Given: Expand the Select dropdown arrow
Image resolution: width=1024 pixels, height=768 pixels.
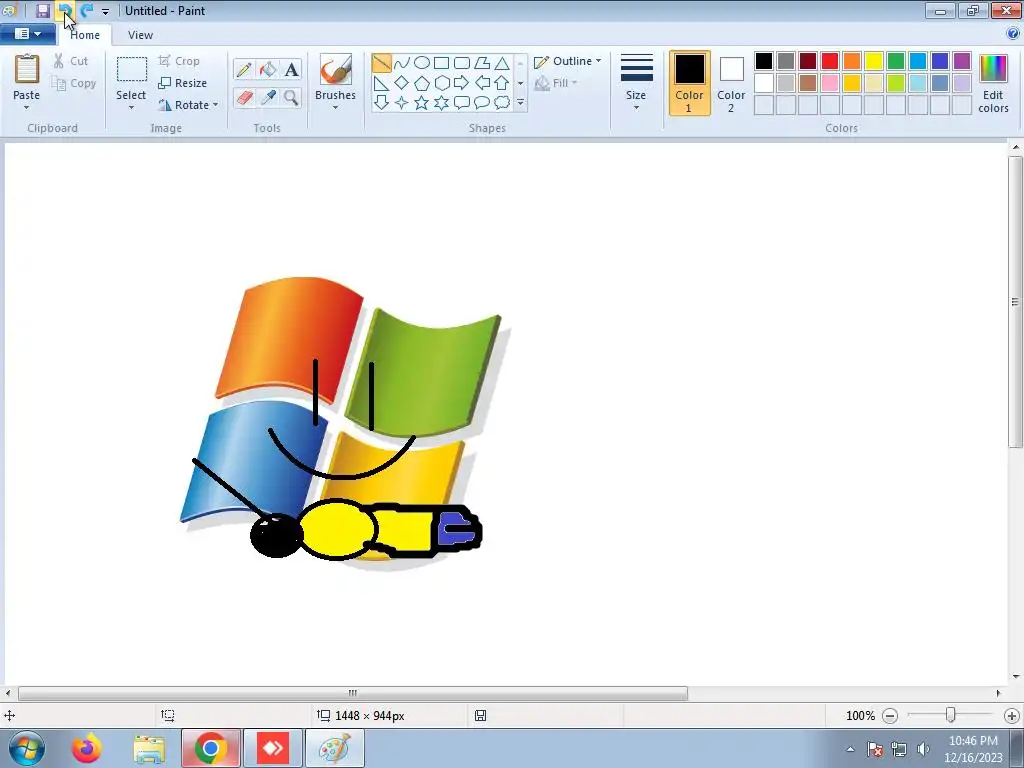Looking at the screenshot, I should coord(131,108).
